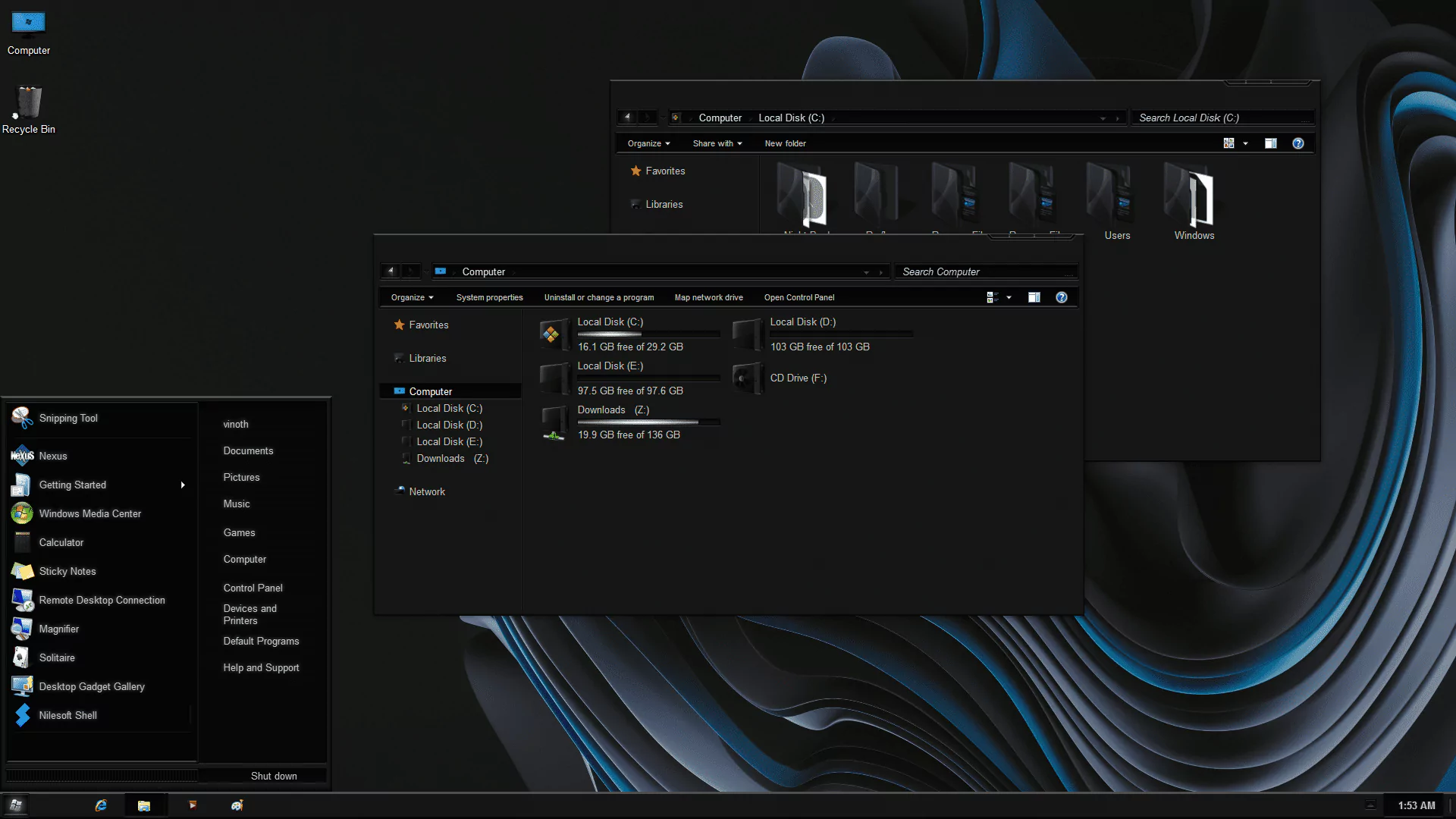Click Uninstall or change a program

click(598, 297)
